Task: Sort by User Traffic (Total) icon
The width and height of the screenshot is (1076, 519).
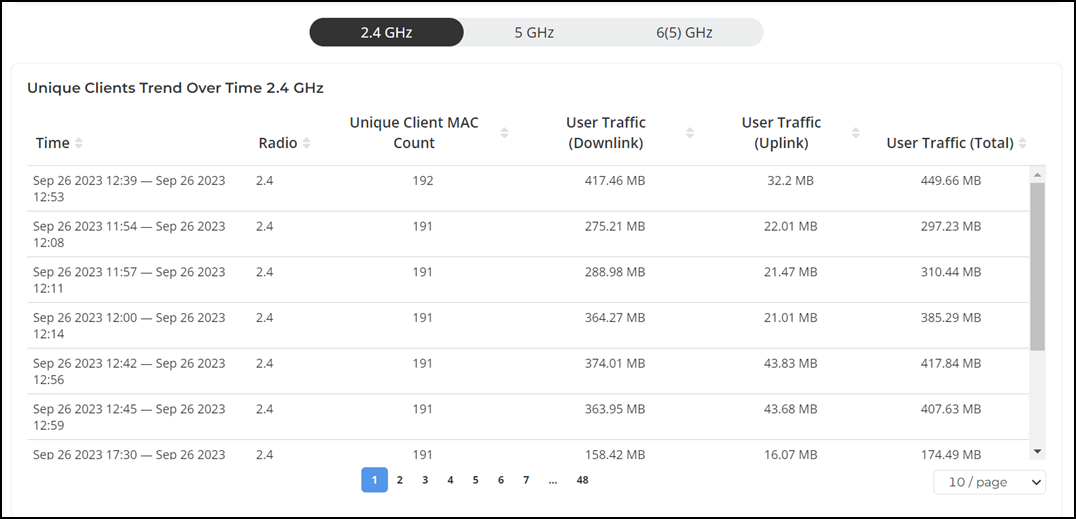Action: pyautogui.click(x=1022, y=143)
